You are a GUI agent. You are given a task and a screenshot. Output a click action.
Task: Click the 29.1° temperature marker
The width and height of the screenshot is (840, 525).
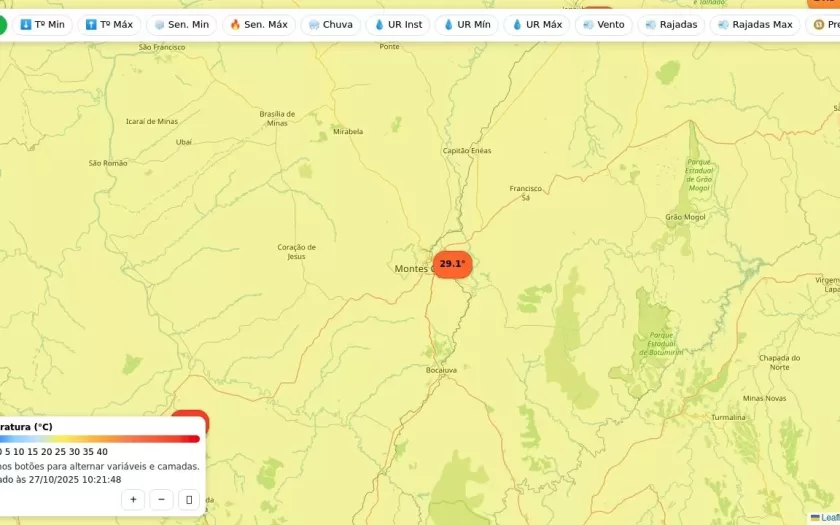pos(452,264)
